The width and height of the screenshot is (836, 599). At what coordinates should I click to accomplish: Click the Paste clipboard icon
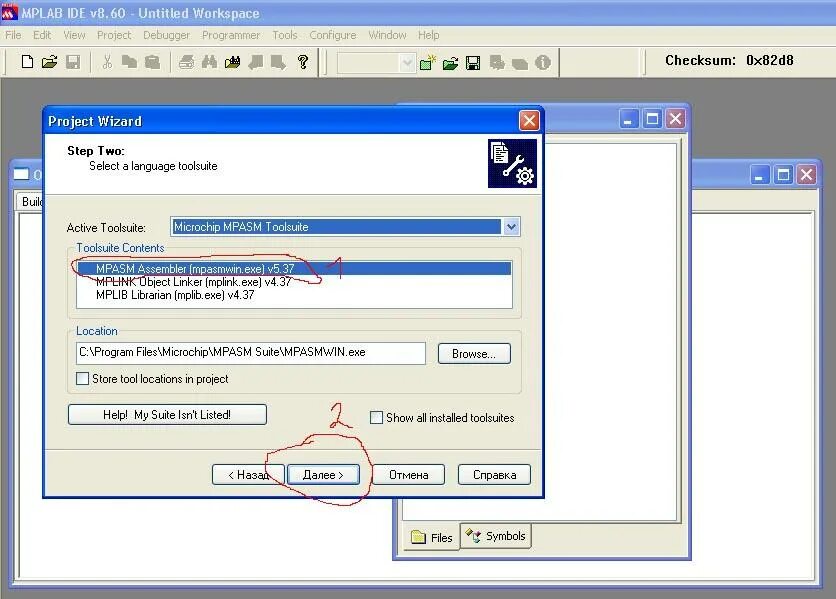click(x=152, y=62)
